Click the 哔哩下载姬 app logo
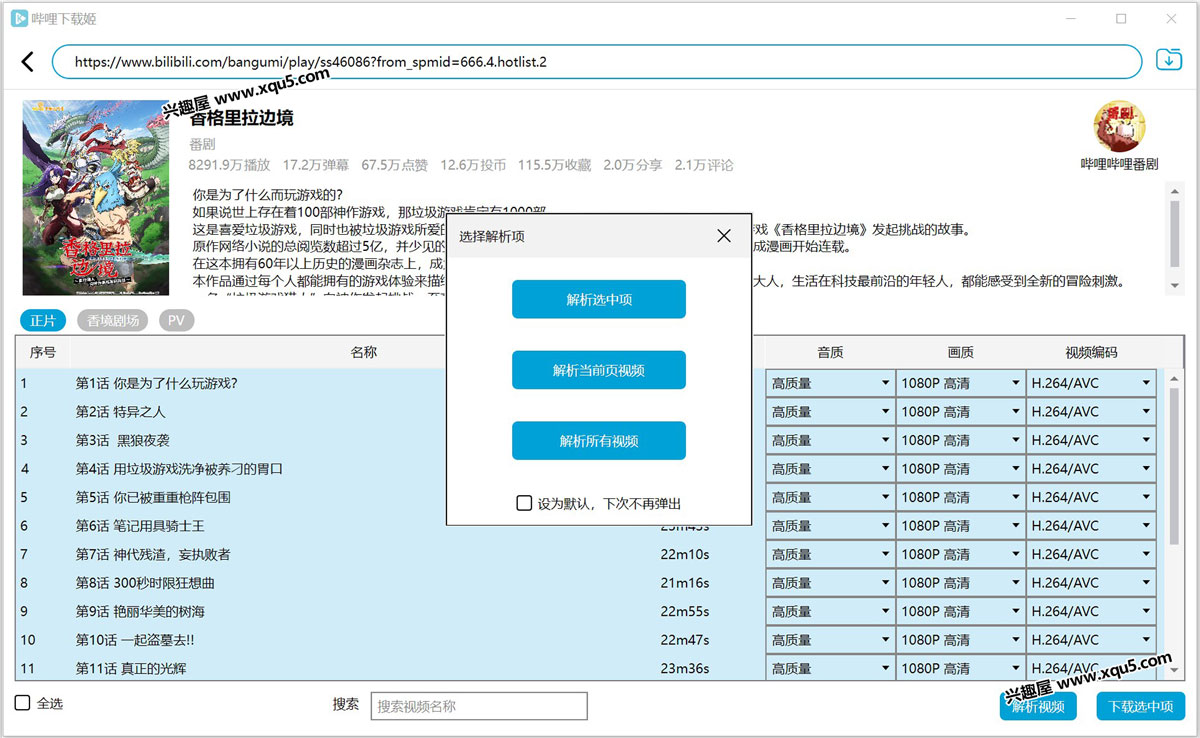Viewport: 1200px width, 738px height. 19,18
